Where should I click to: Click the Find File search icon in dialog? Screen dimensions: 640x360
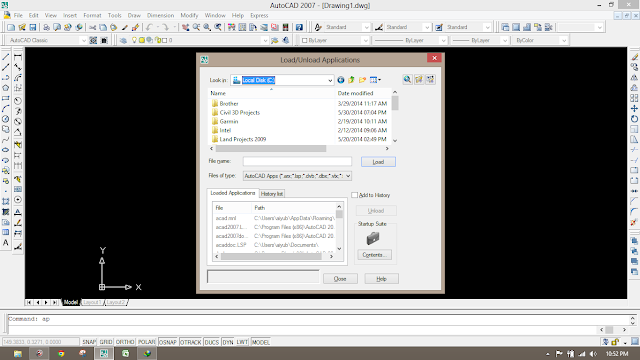[x=407, y=80]
